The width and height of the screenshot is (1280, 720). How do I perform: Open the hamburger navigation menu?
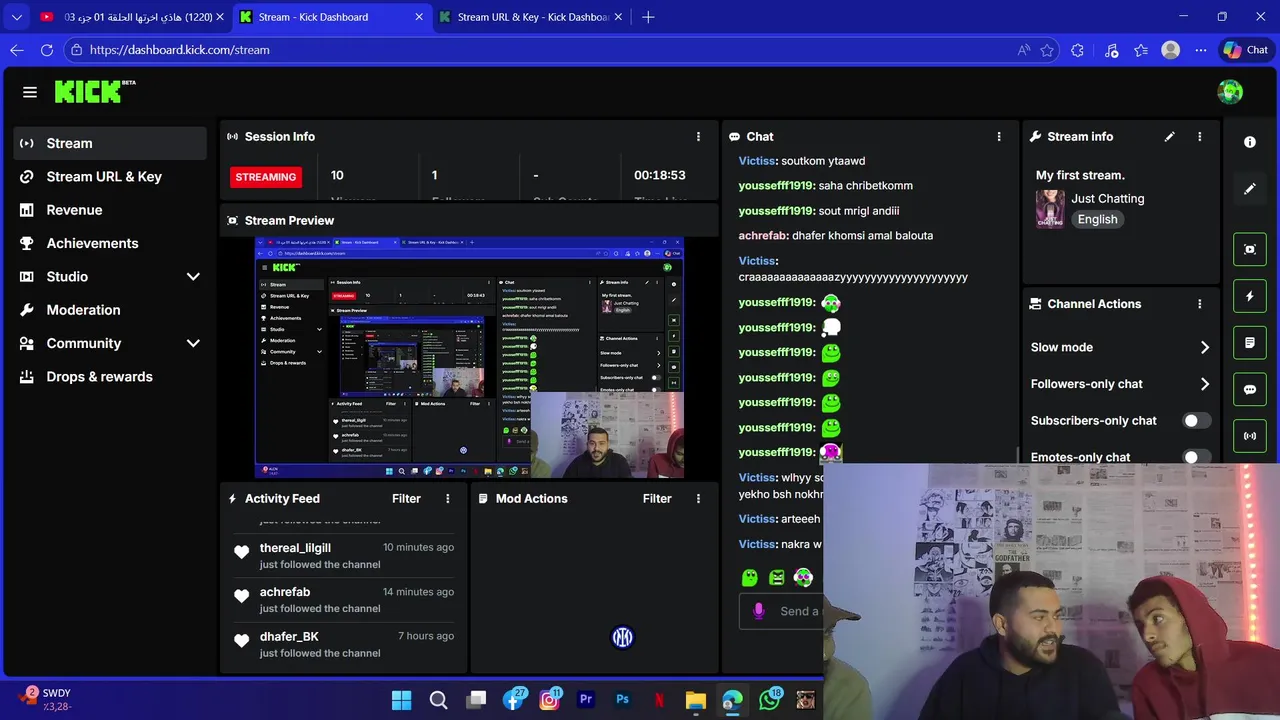pyautogui.click(x=30, y=92)
